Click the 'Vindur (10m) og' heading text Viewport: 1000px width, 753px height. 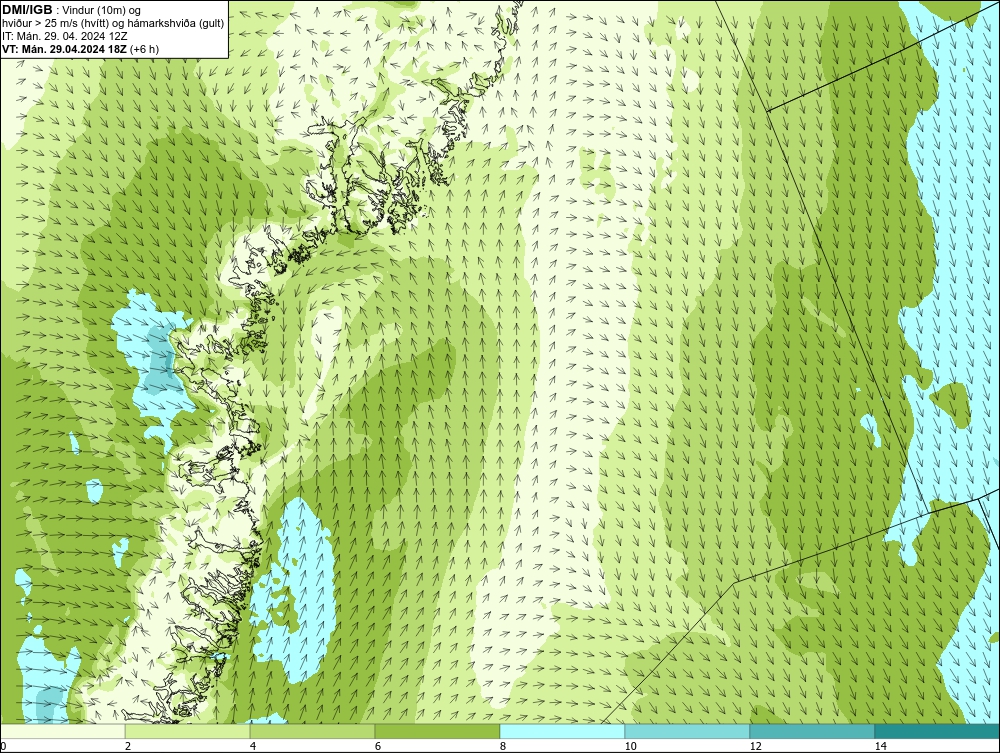coord(102,10)
